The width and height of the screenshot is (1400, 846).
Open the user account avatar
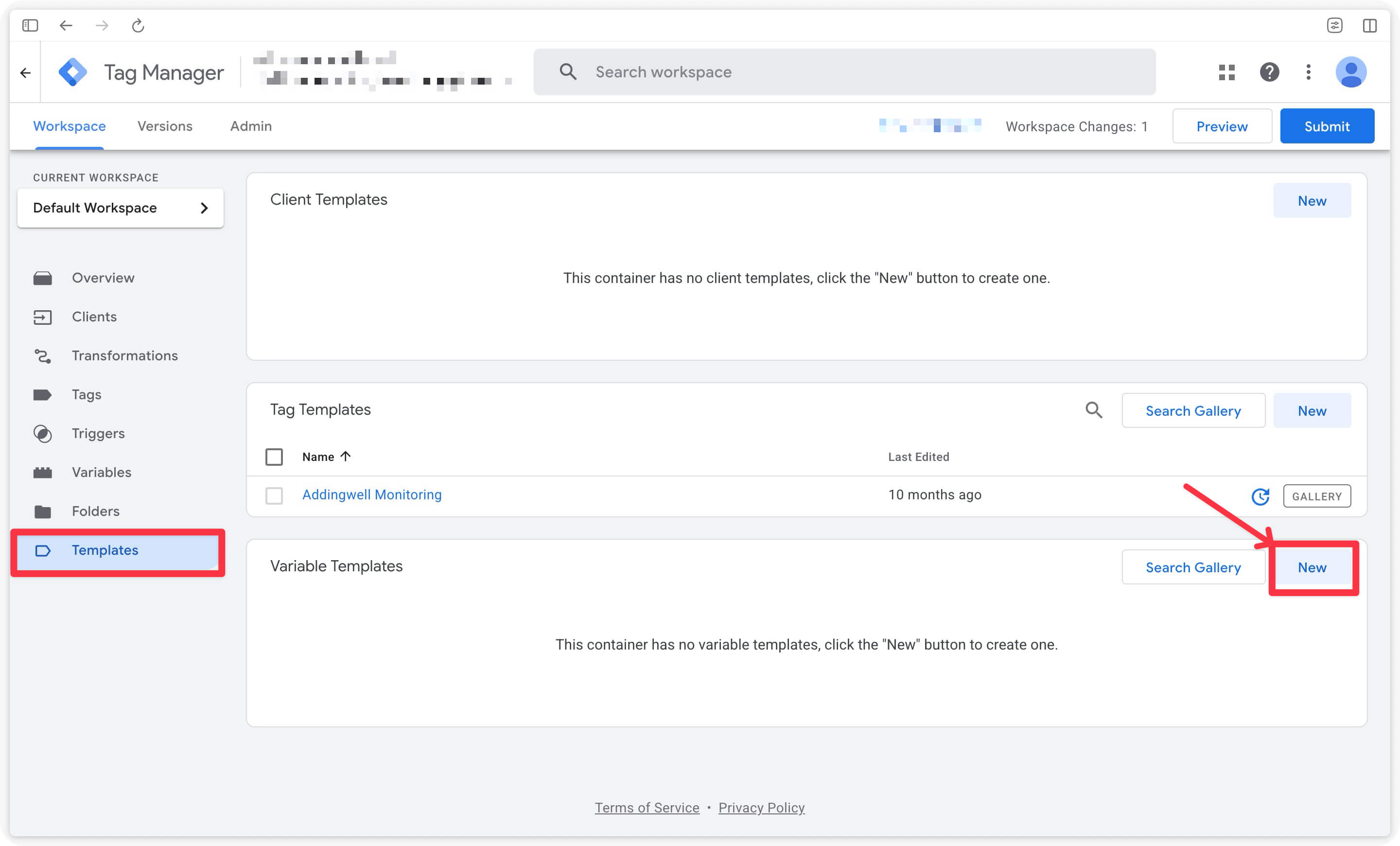(1350, 72)
